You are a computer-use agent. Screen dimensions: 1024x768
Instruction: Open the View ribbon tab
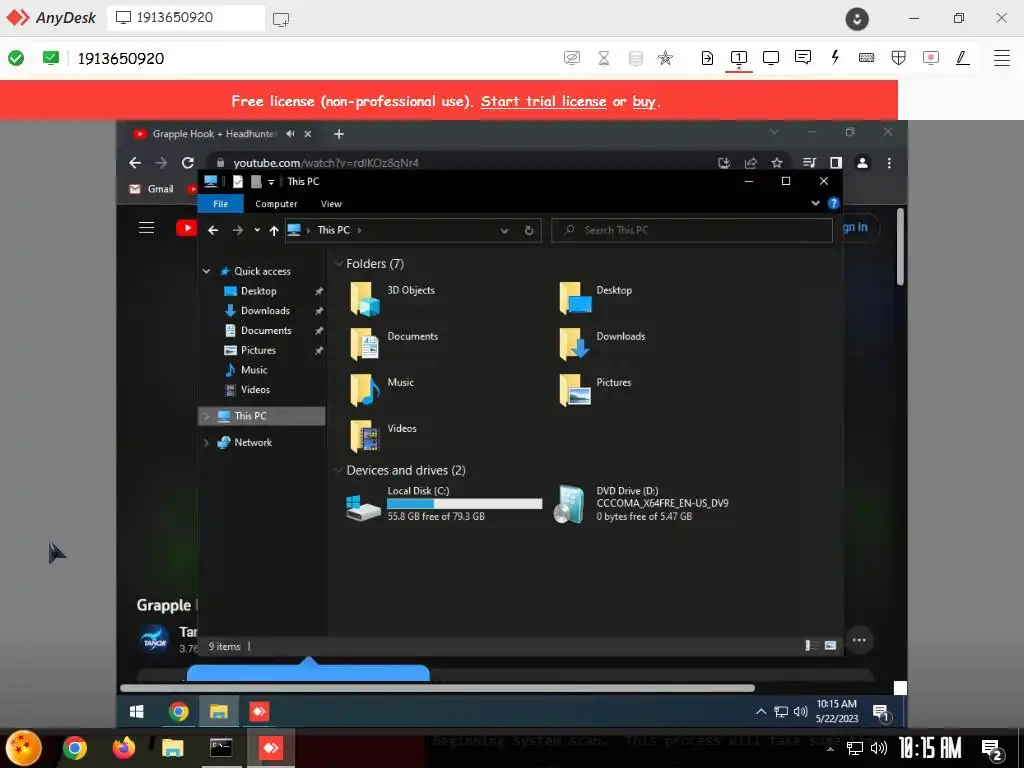click(x=331, y=204)
